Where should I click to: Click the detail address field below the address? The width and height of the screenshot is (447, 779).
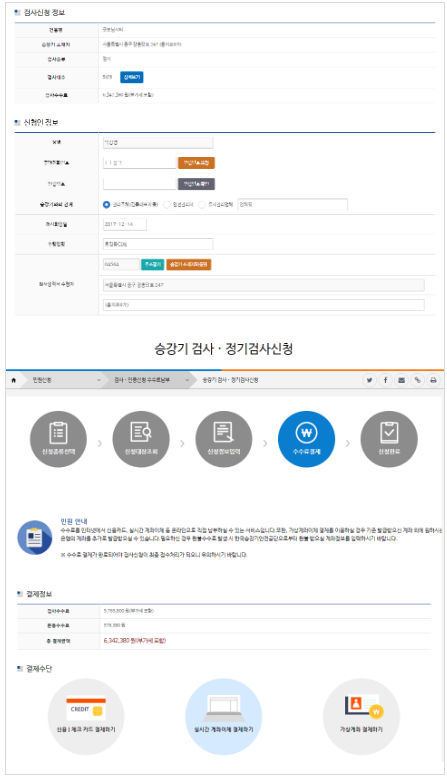(264, 305)
